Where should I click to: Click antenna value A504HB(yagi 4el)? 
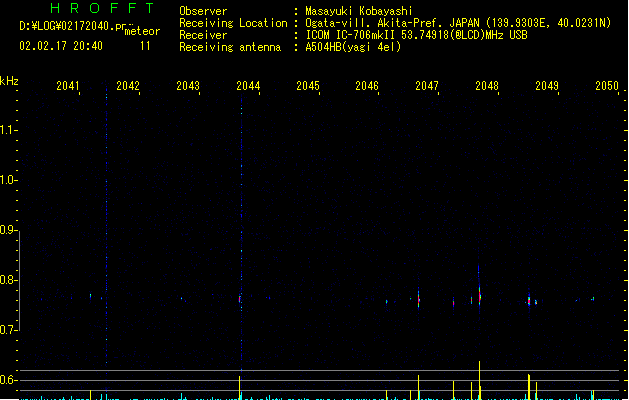click(353, 47)
